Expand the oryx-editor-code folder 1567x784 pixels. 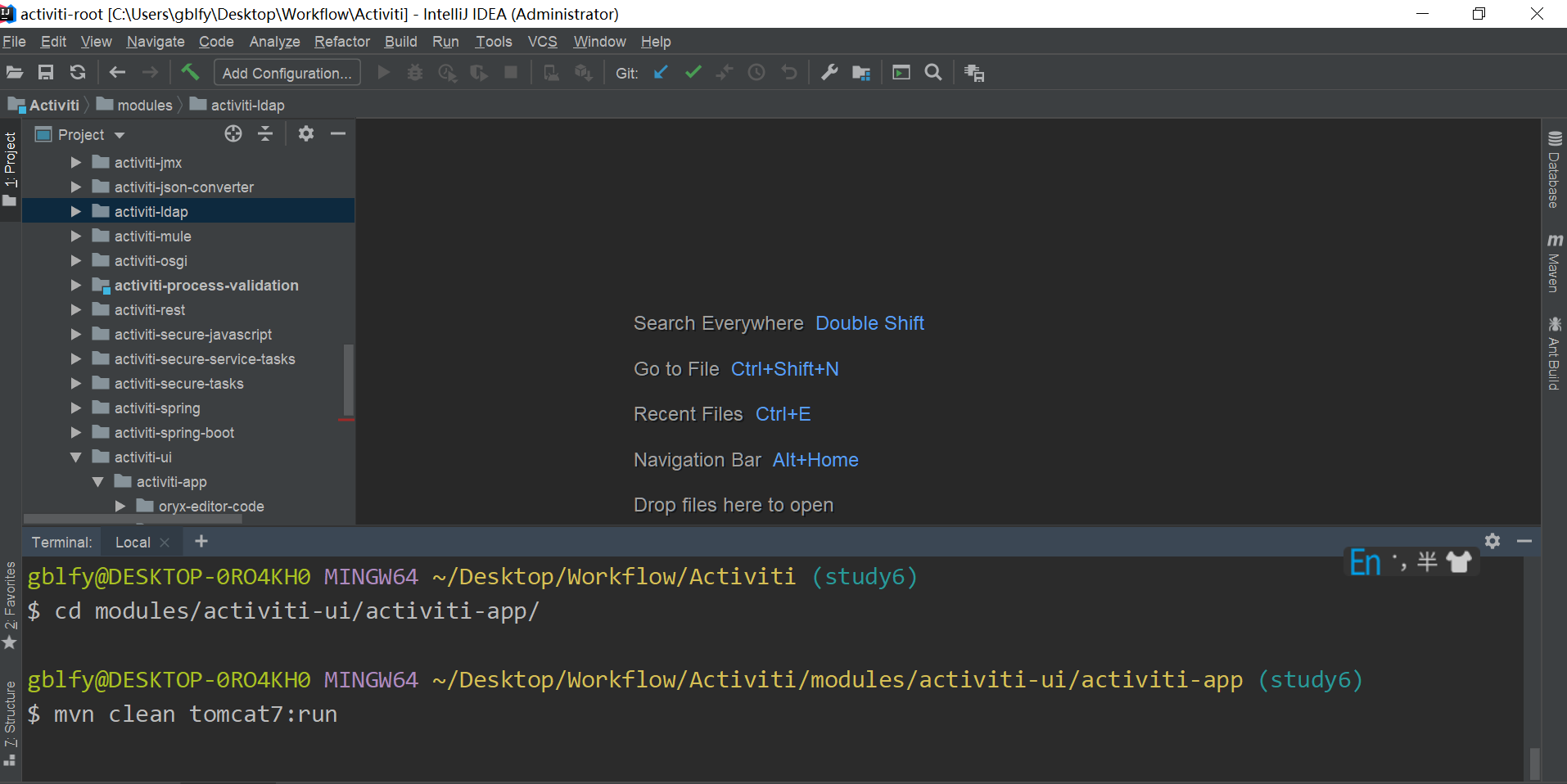(120, 507)
